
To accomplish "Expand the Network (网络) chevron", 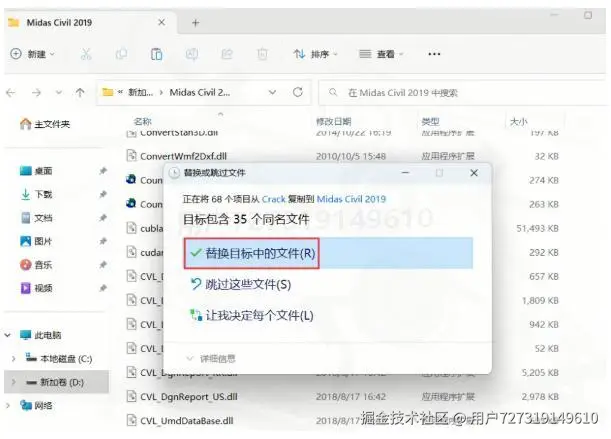I will point(8,406).
